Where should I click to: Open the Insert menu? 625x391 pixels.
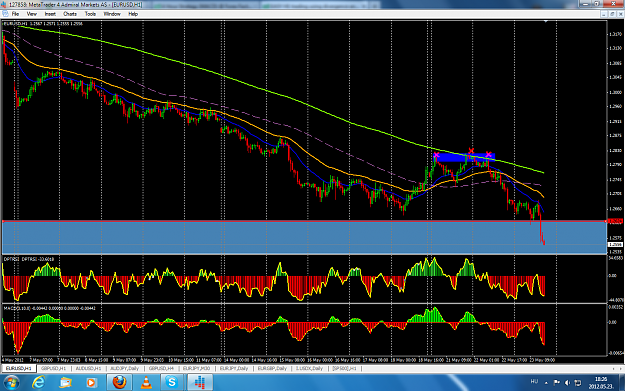point(50,14)
